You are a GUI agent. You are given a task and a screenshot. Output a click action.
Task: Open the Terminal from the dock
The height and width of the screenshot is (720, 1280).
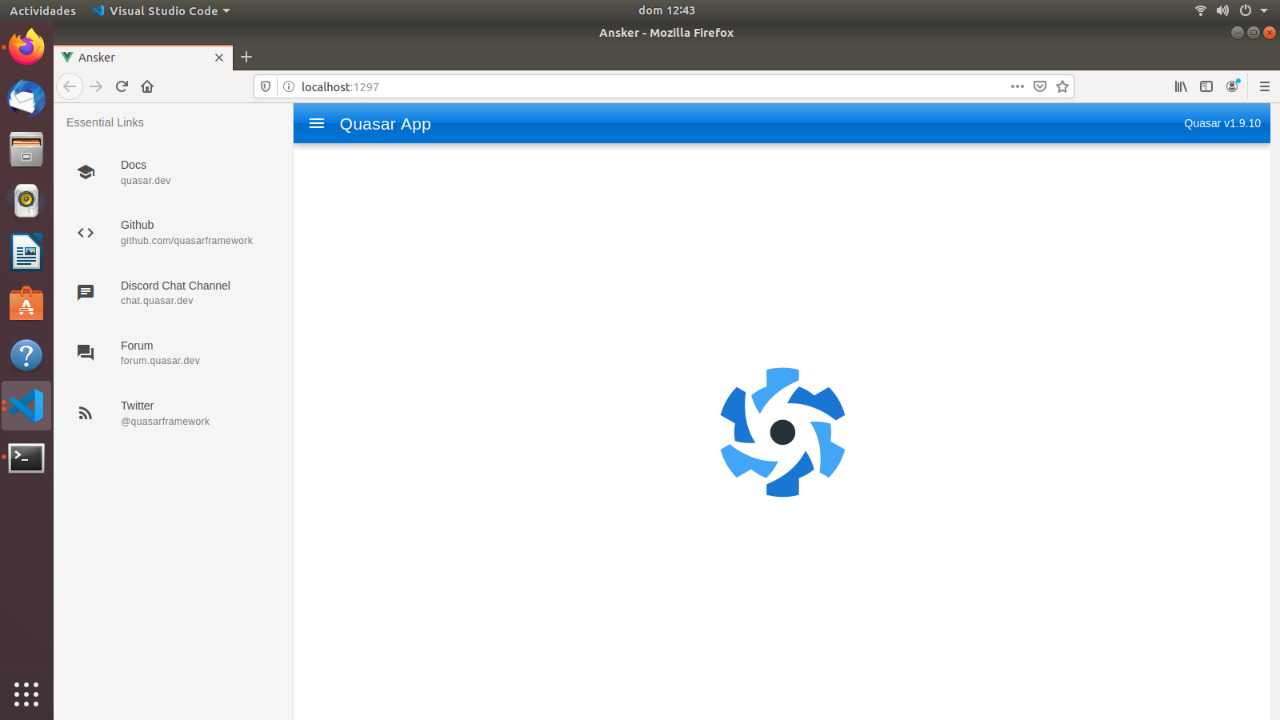26,458
